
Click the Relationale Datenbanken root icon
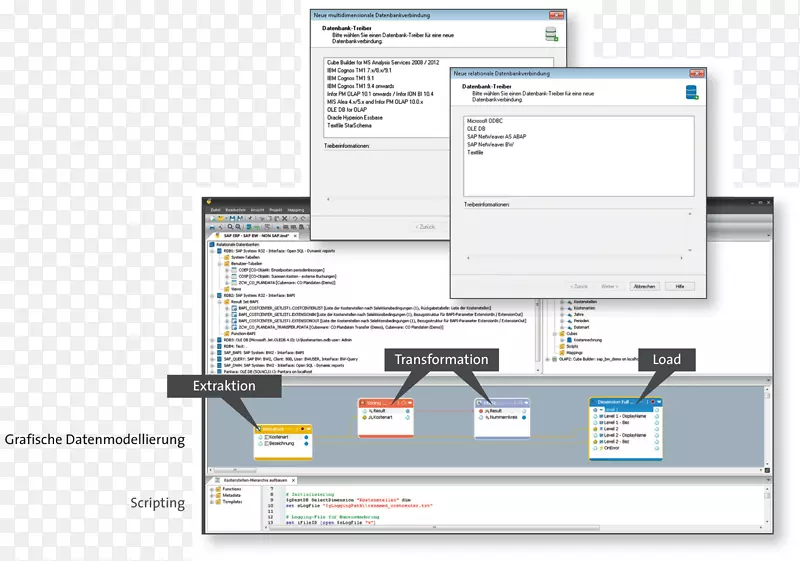tap(212, 245)
